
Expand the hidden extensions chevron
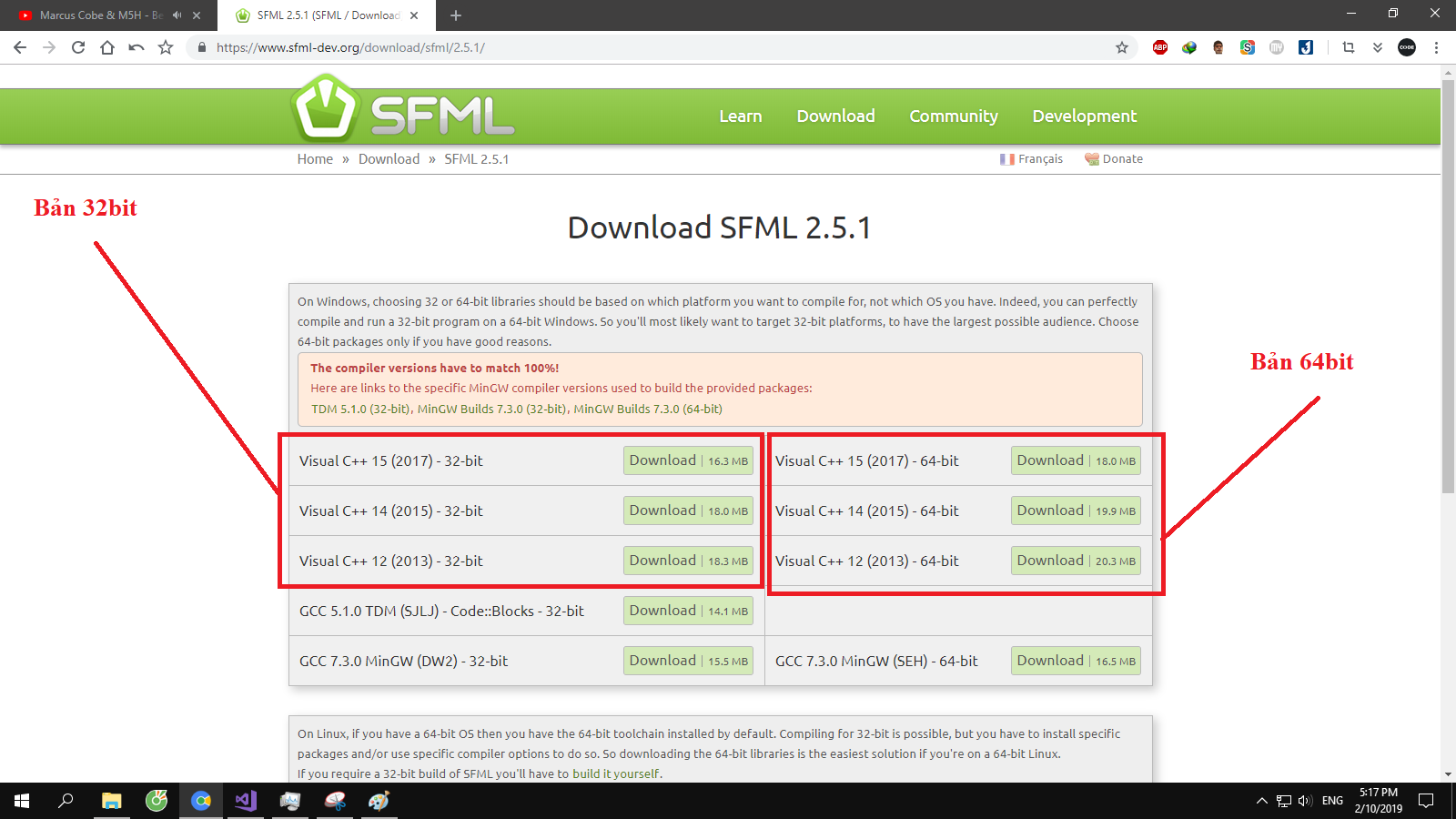point(1377,47)
